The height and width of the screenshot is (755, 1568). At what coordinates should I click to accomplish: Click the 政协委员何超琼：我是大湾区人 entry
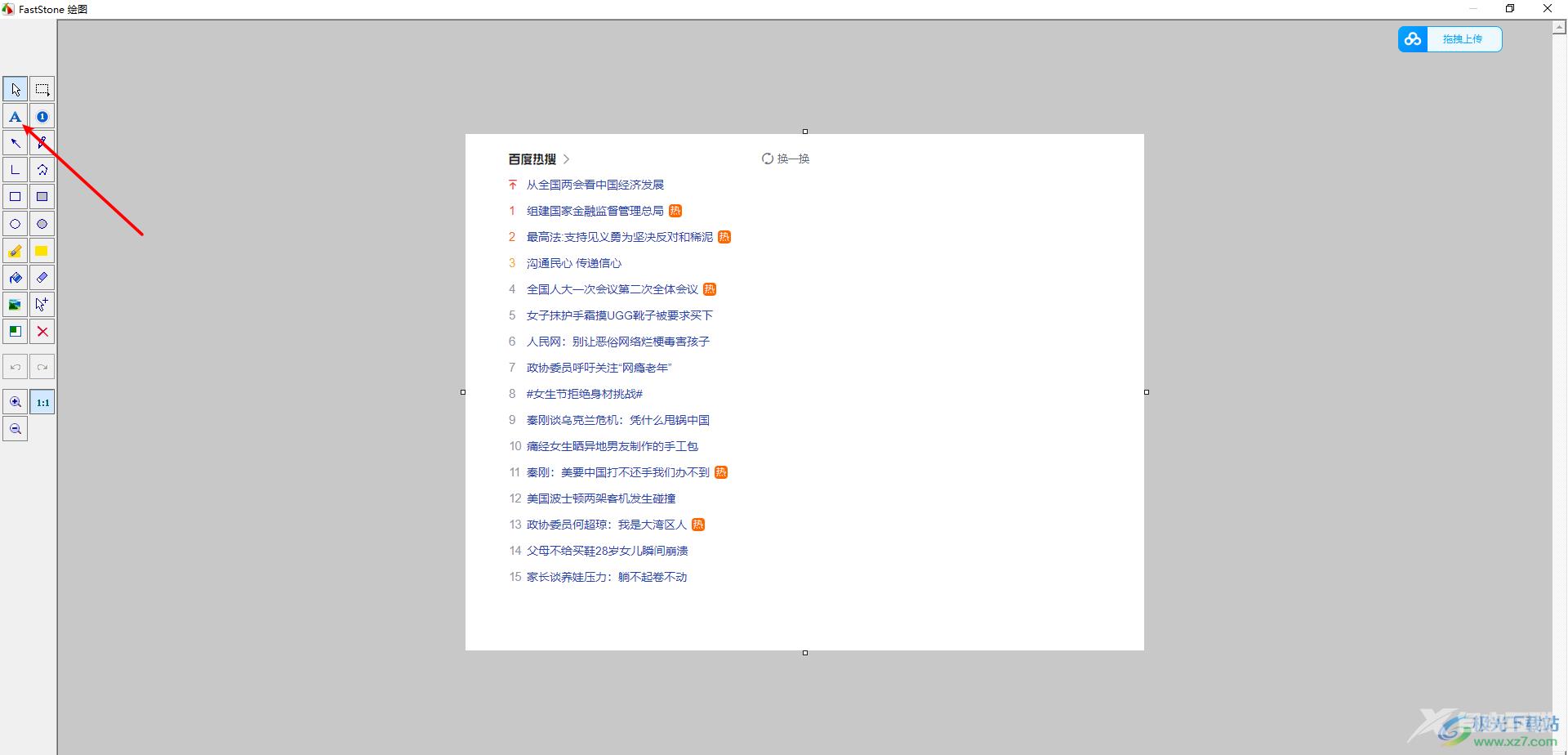(607, 525)
